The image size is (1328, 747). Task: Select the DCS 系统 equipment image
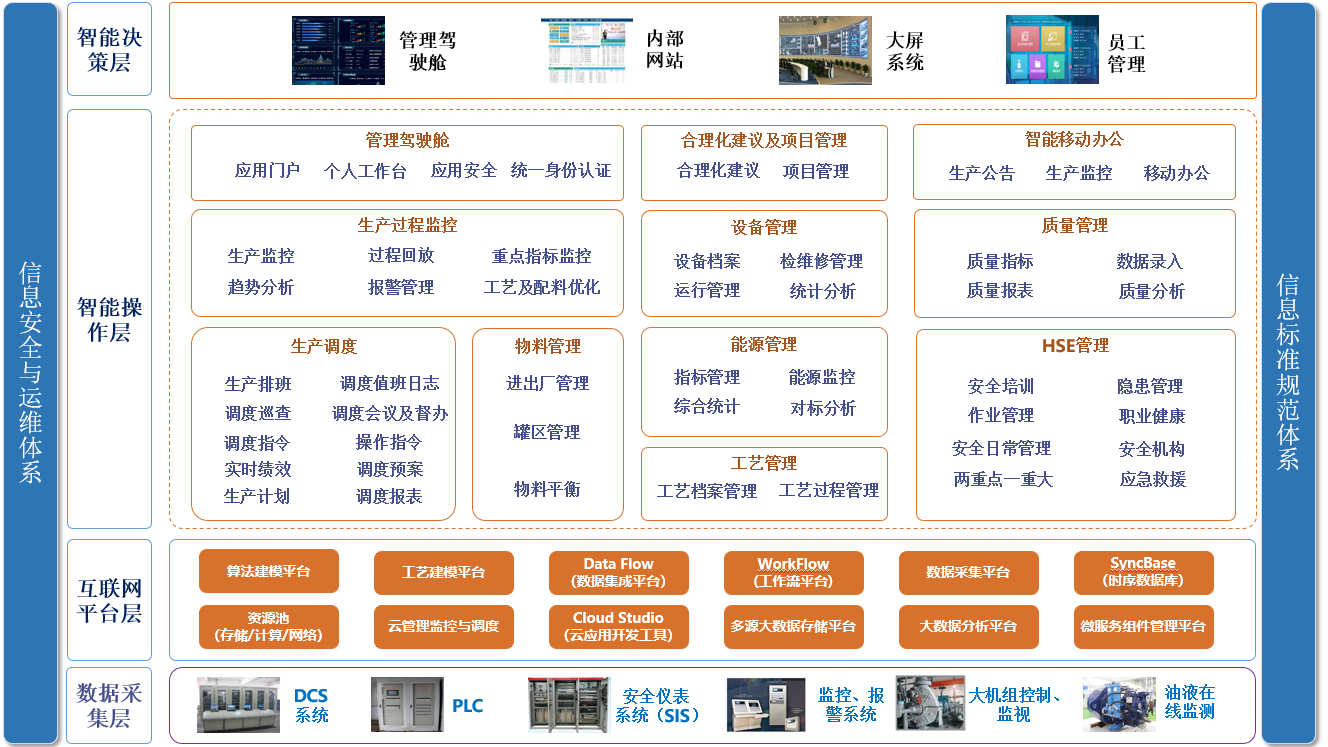pos(237,704)
